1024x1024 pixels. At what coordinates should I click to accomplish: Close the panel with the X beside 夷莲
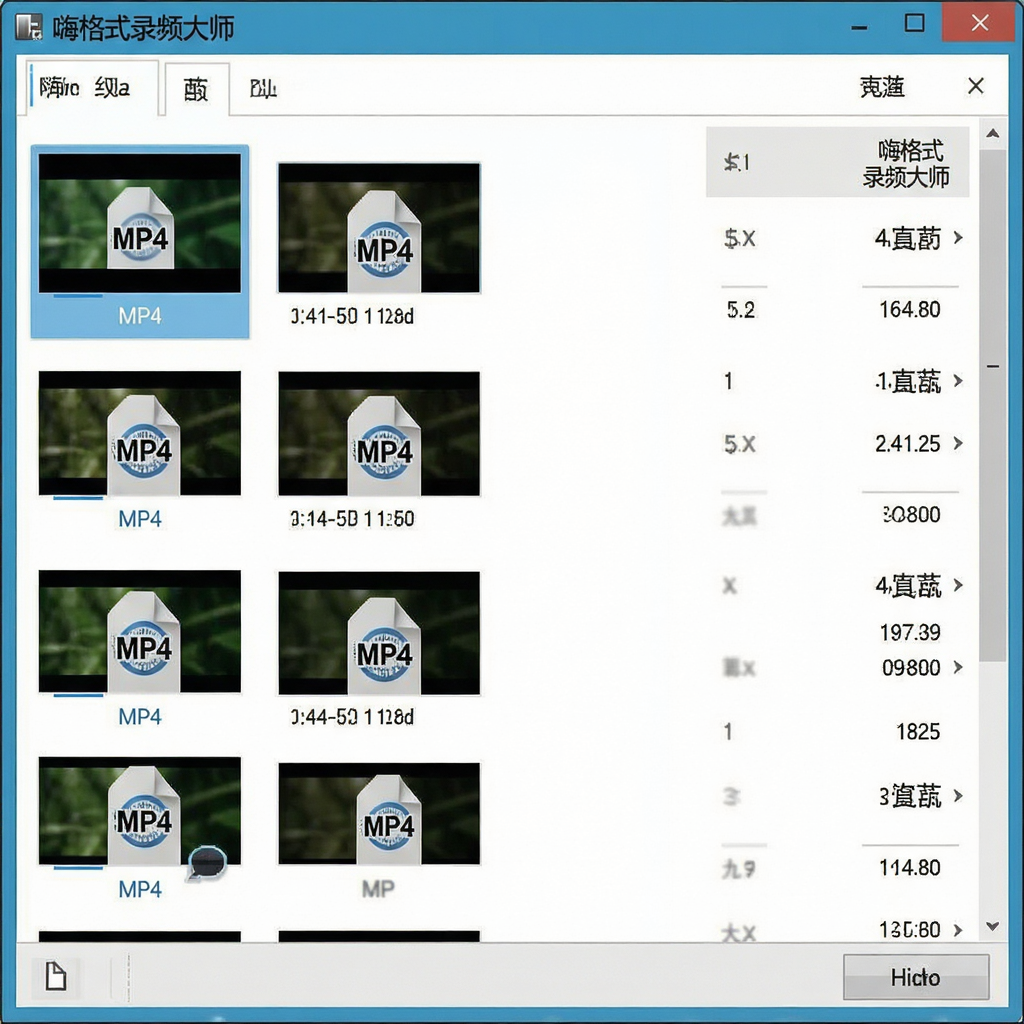click(x=976, y=86)
